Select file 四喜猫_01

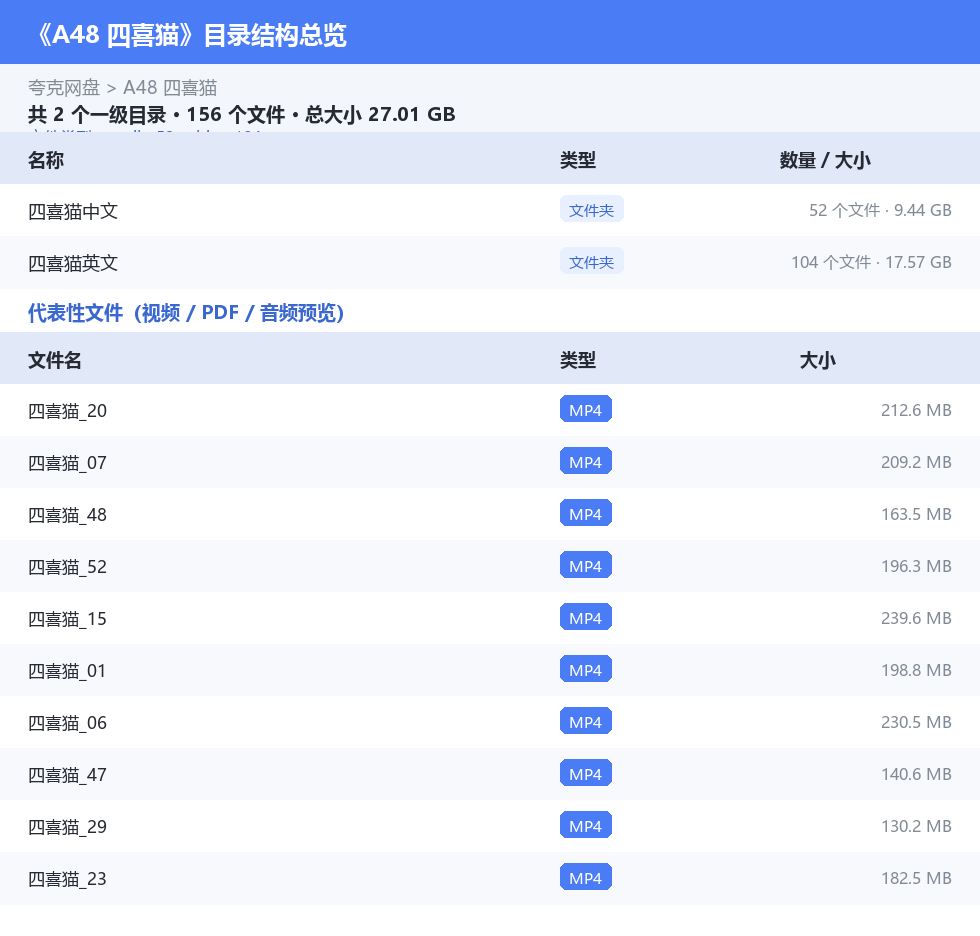pyautogui.click(x=68, y=670)
